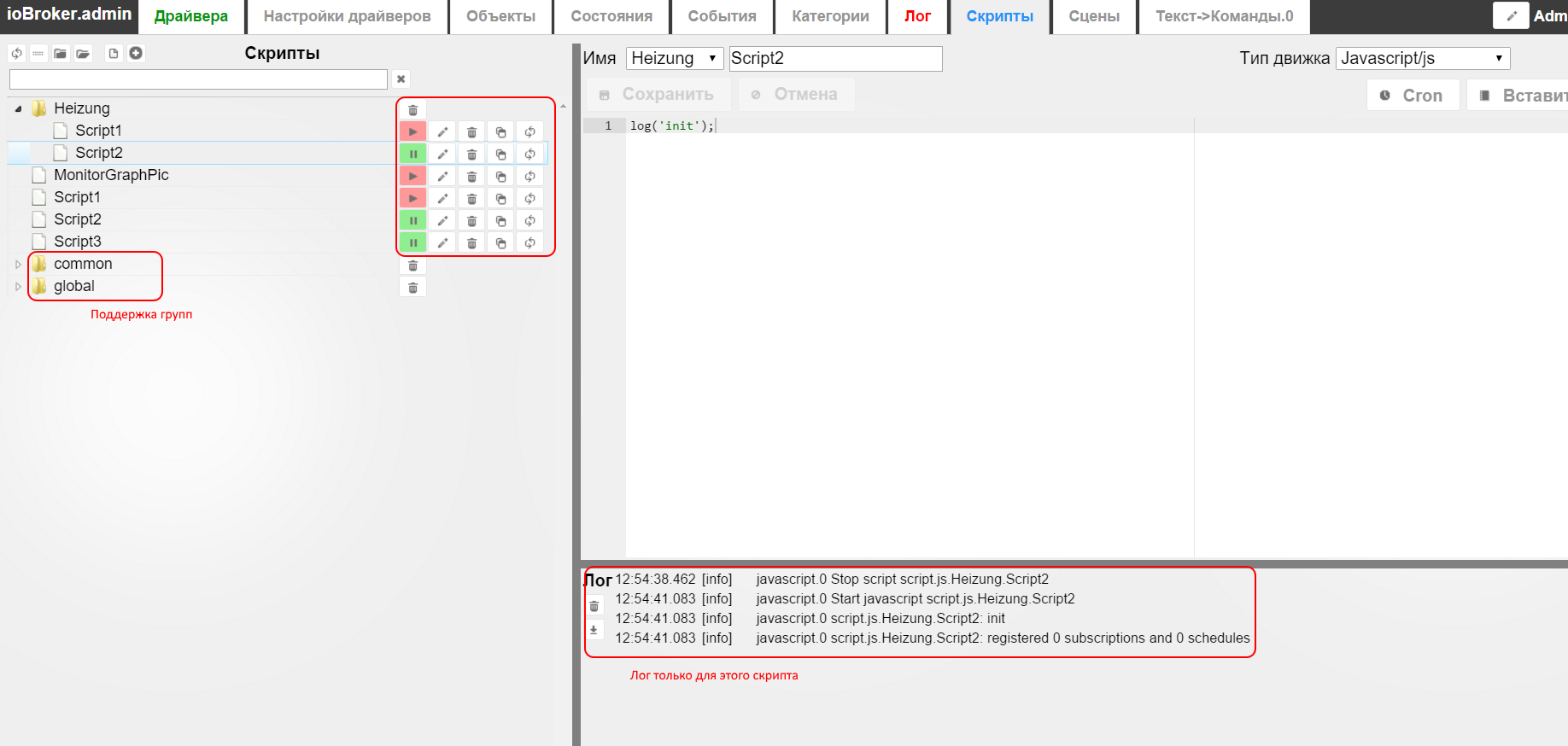Click the script filter search field
The width and height of the screenshot is (1568, 746).
(x=198, y=79)
